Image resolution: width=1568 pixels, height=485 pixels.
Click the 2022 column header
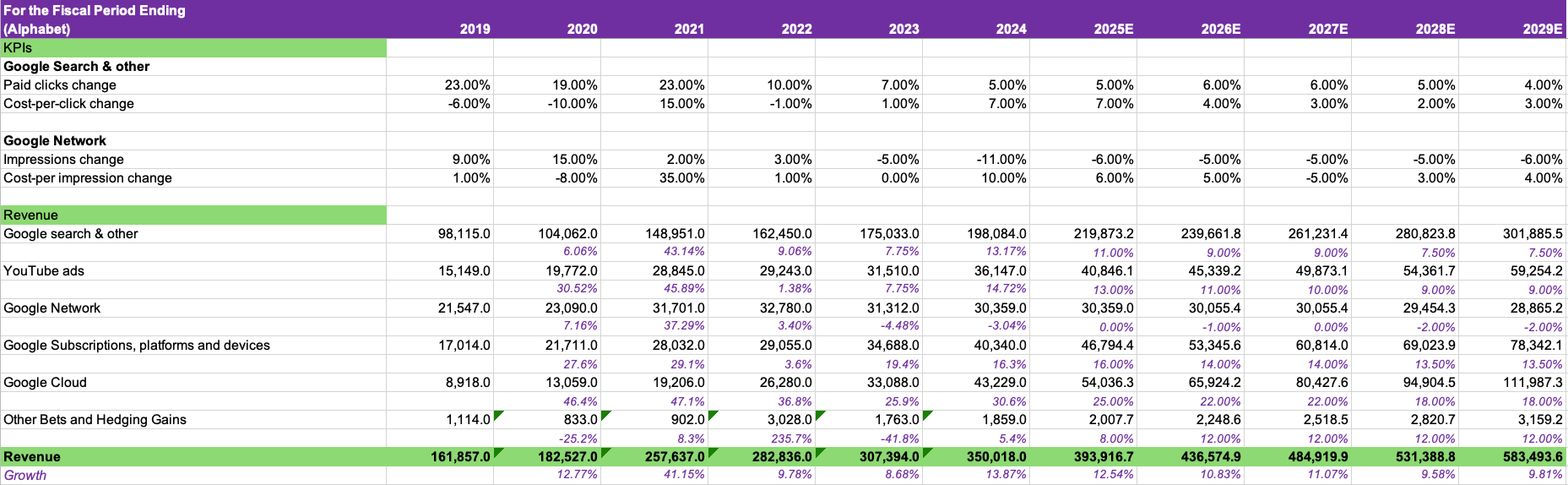[x=797, y=29]
